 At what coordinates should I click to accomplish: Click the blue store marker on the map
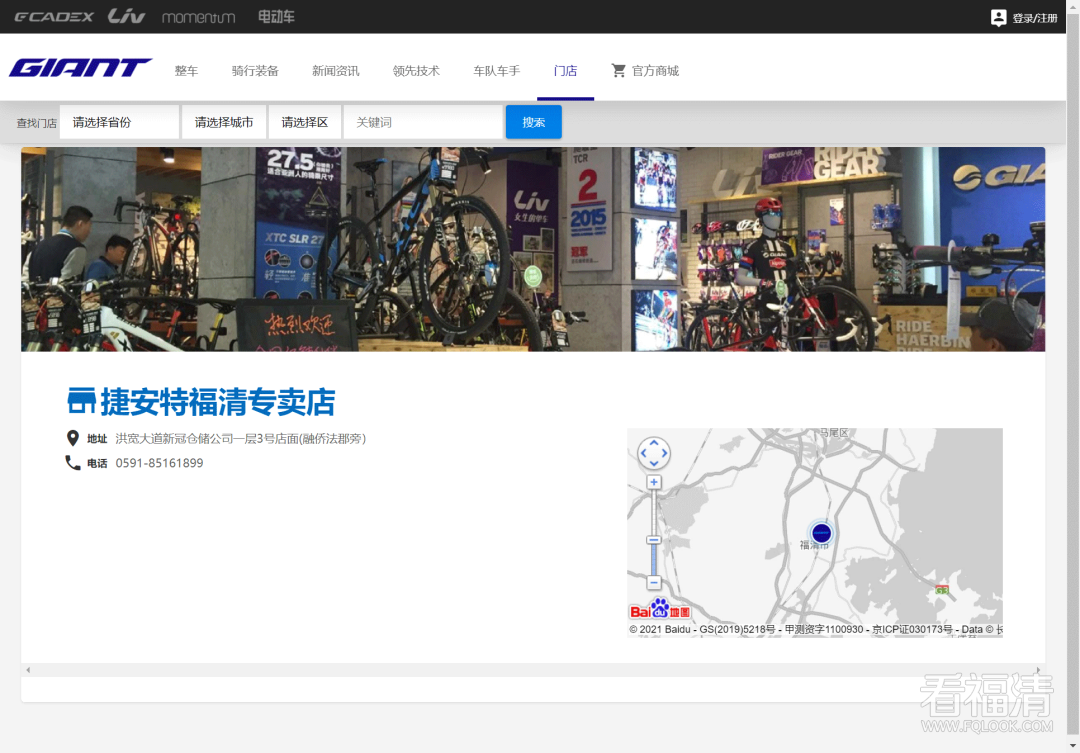[x=821, y=533]
